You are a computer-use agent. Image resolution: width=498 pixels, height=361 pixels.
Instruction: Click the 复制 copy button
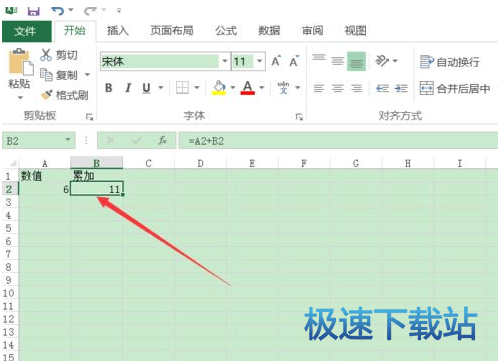point(59,75)
